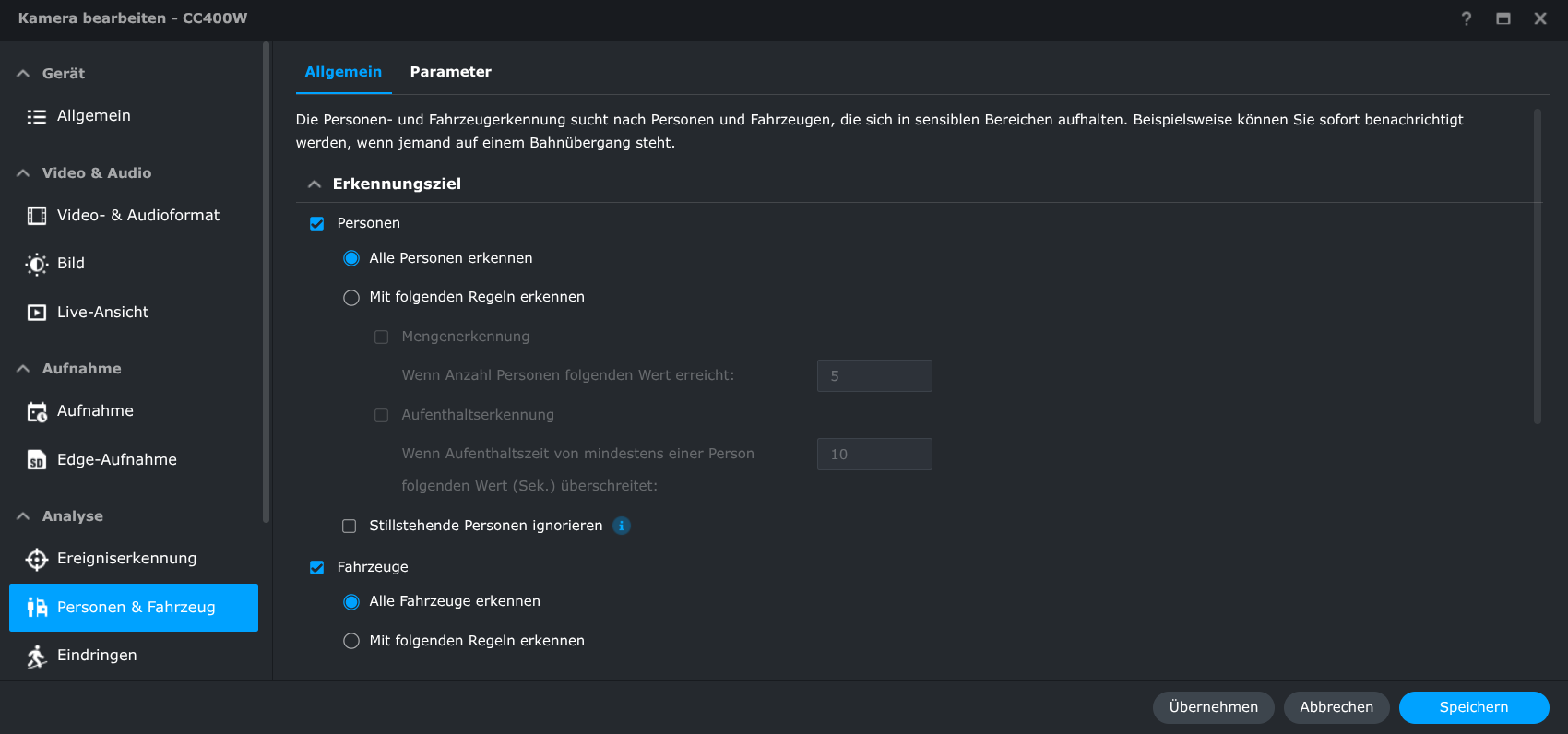Open Bild brightness icon settings
Image resolution: width=1568 pixels, height=734 pixels.
coord(37,264)
